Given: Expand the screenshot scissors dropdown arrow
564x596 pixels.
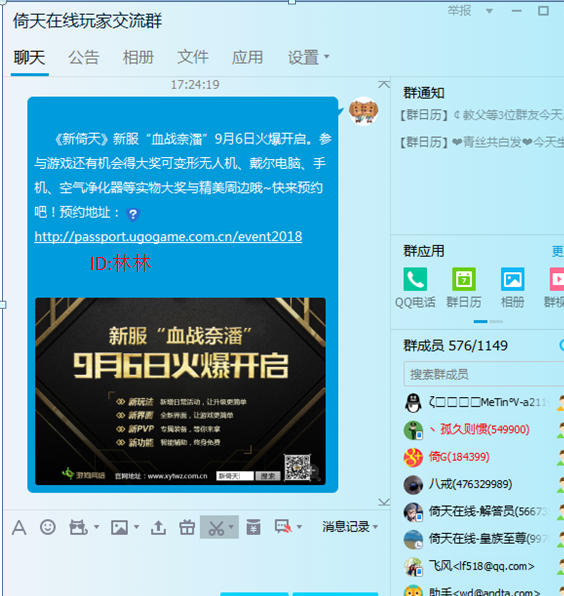Looking at the screenshot, I should coord(231,527).
